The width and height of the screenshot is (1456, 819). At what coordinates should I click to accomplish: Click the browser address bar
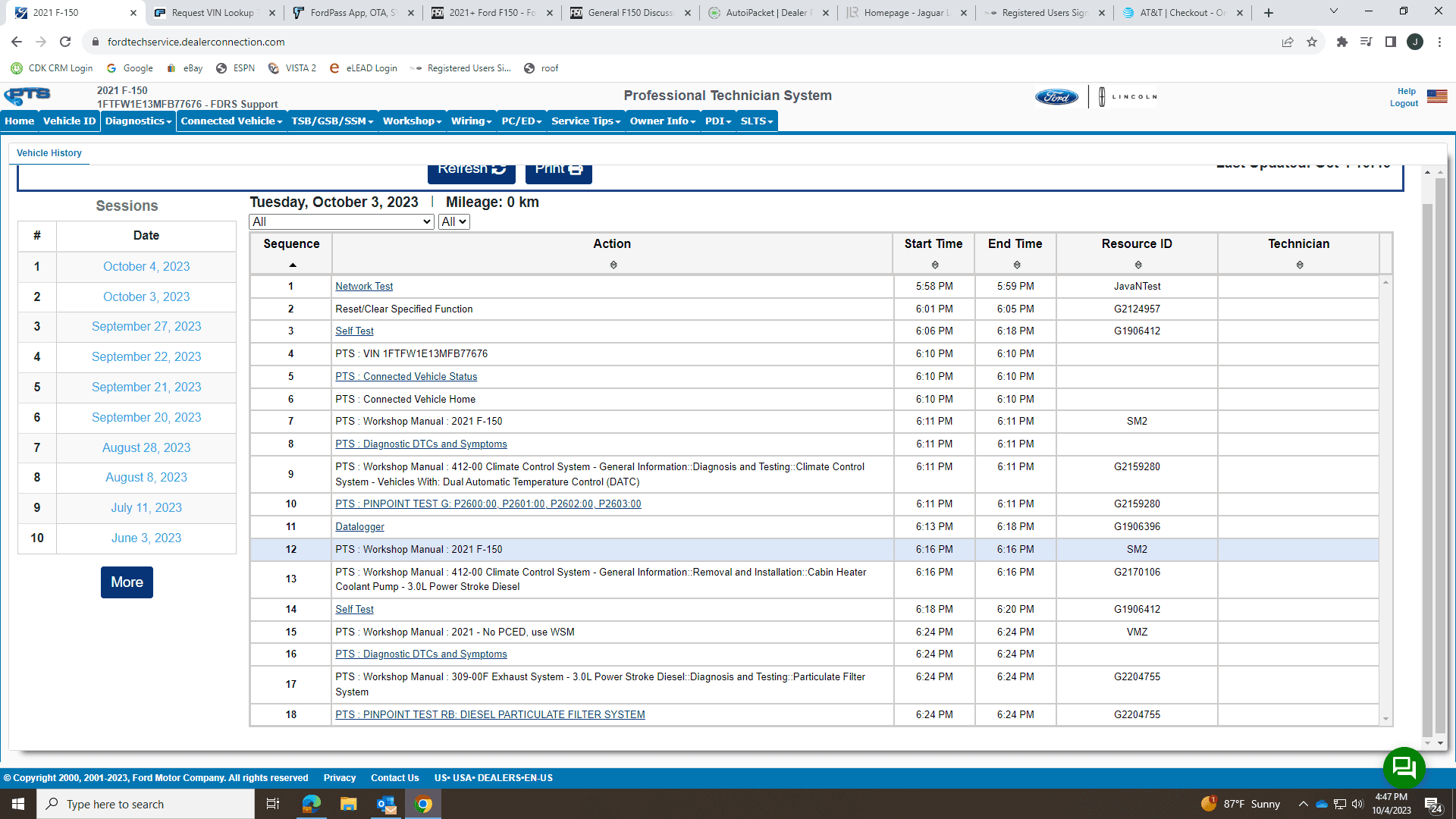682,42
